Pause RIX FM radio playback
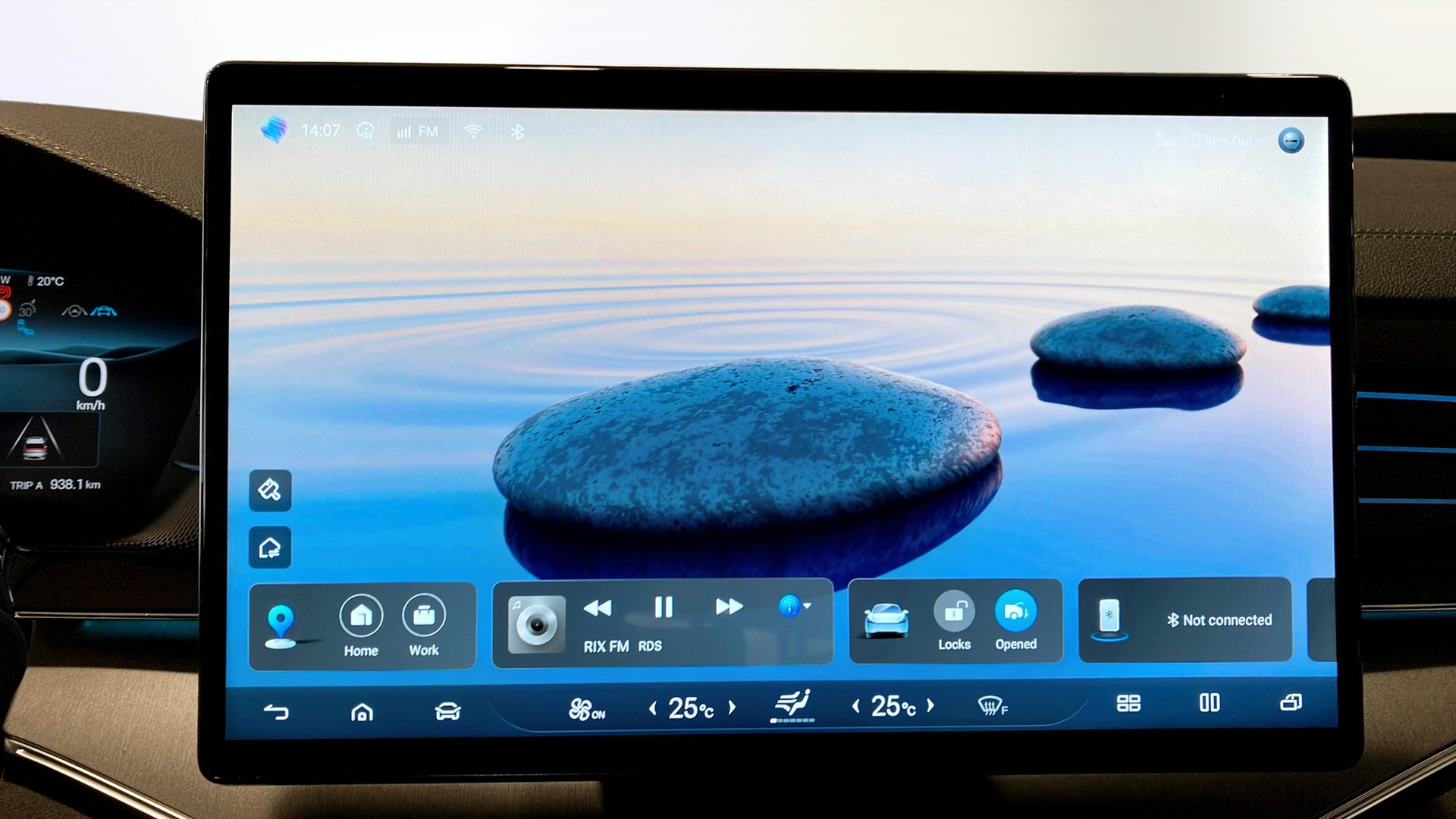The width and height of the screenshot is (1456, 819). pos(664,607)
